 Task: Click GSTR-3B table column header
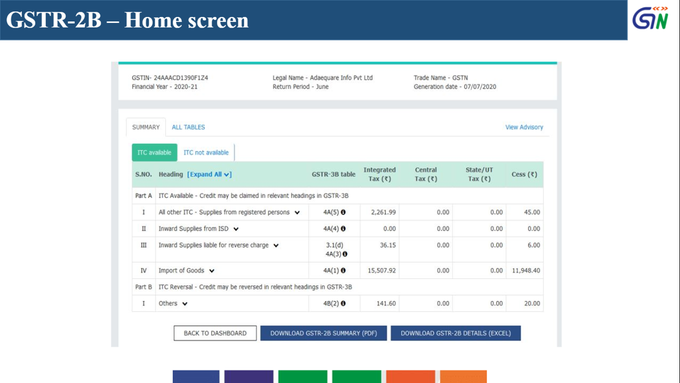(333, 174)
